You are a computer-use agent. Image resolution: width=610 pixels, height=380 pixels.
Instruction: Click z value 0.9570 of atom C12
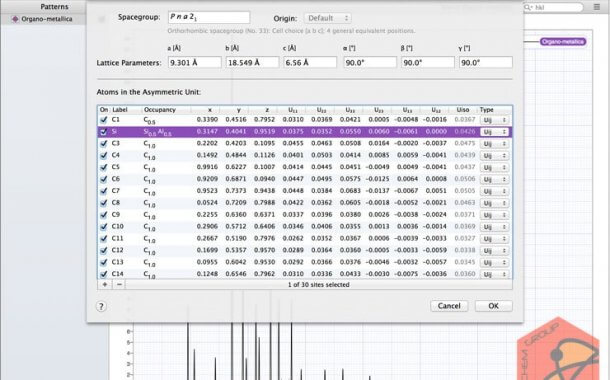click(265, 250)
